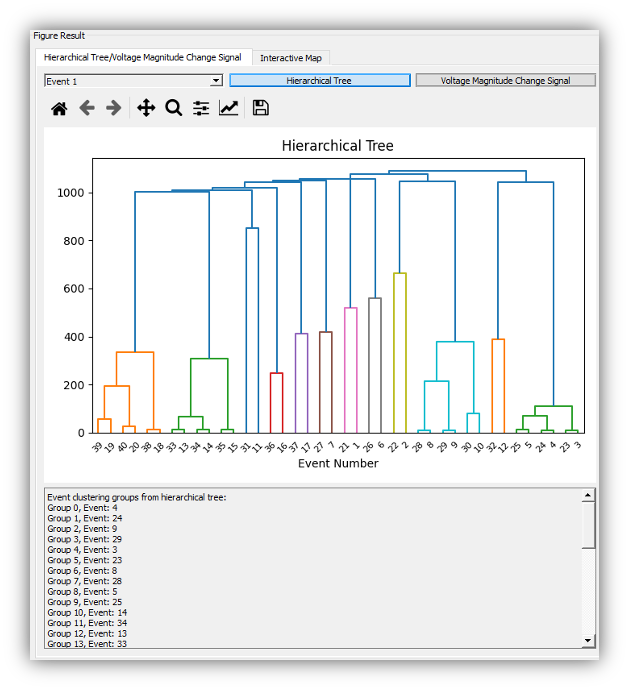630x690 pixels.
Task: Save the figure with the floppy disk icon
Action: 261,108
